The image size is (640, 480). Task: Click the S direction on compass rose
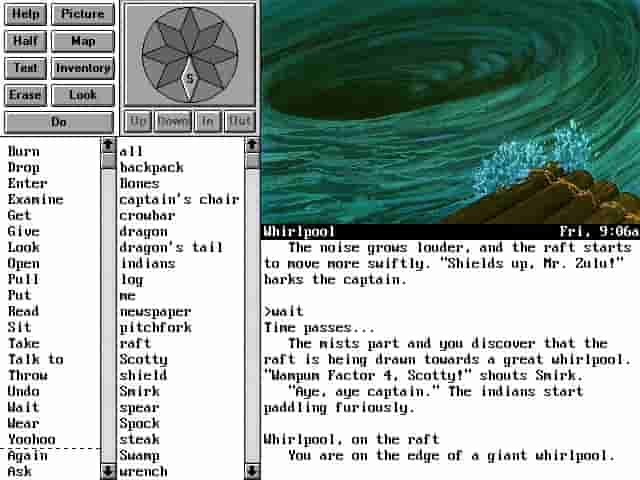tap(190, 79)
